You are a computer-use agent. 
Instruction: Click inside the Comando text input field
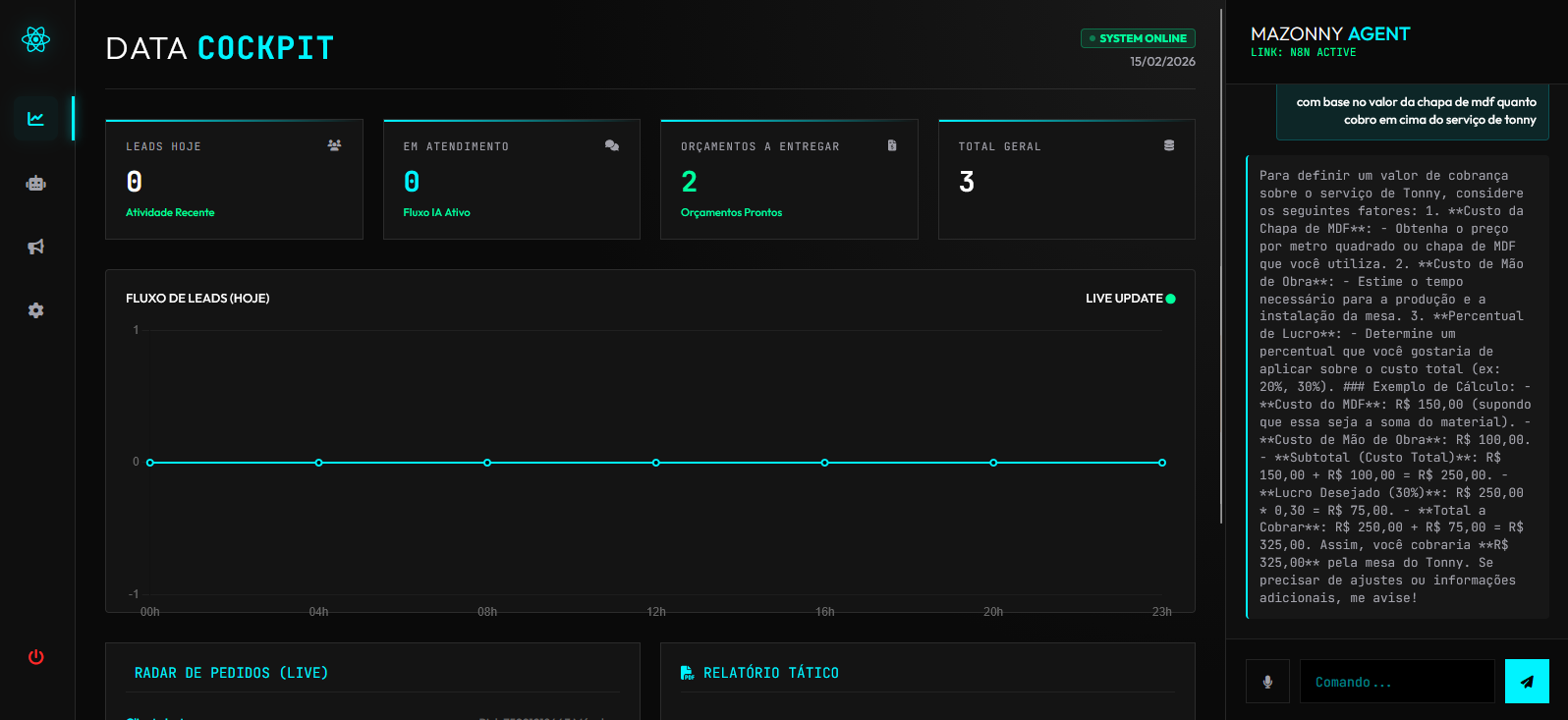click(x=1396, y=682)
